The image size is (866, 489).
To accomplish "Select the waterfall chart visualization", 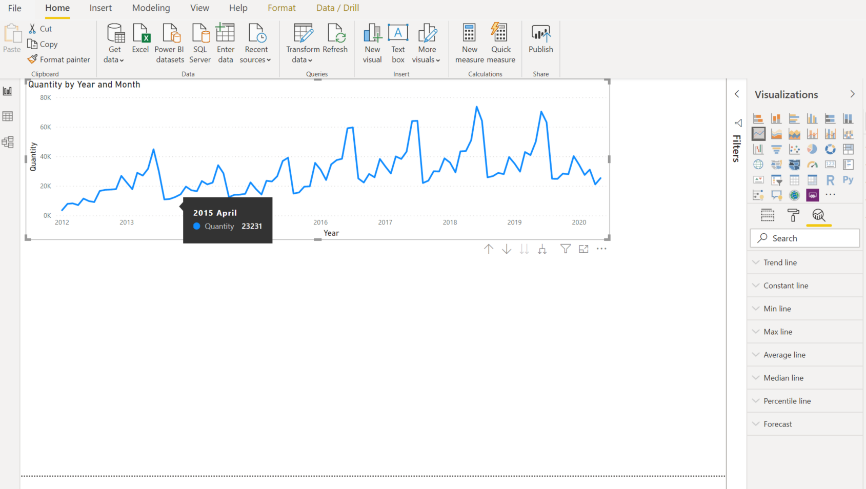I will pyautogui.click(x=758, y=149).
